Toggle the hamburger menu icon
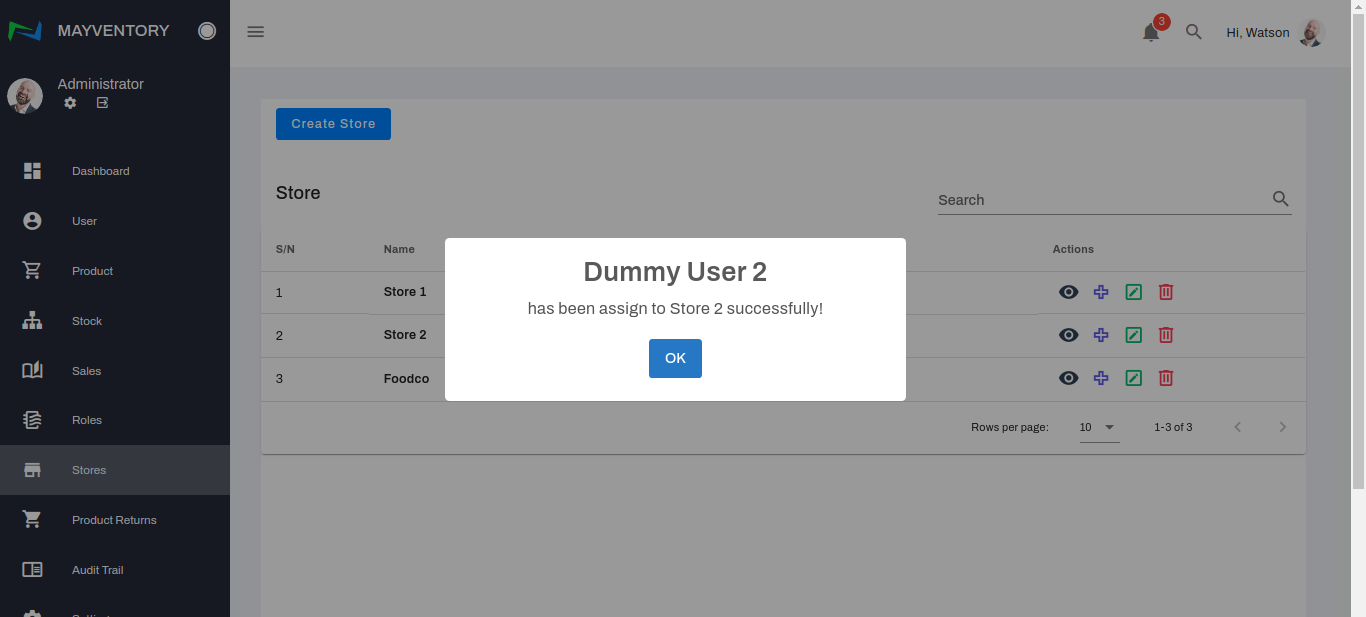 (256, 32)
